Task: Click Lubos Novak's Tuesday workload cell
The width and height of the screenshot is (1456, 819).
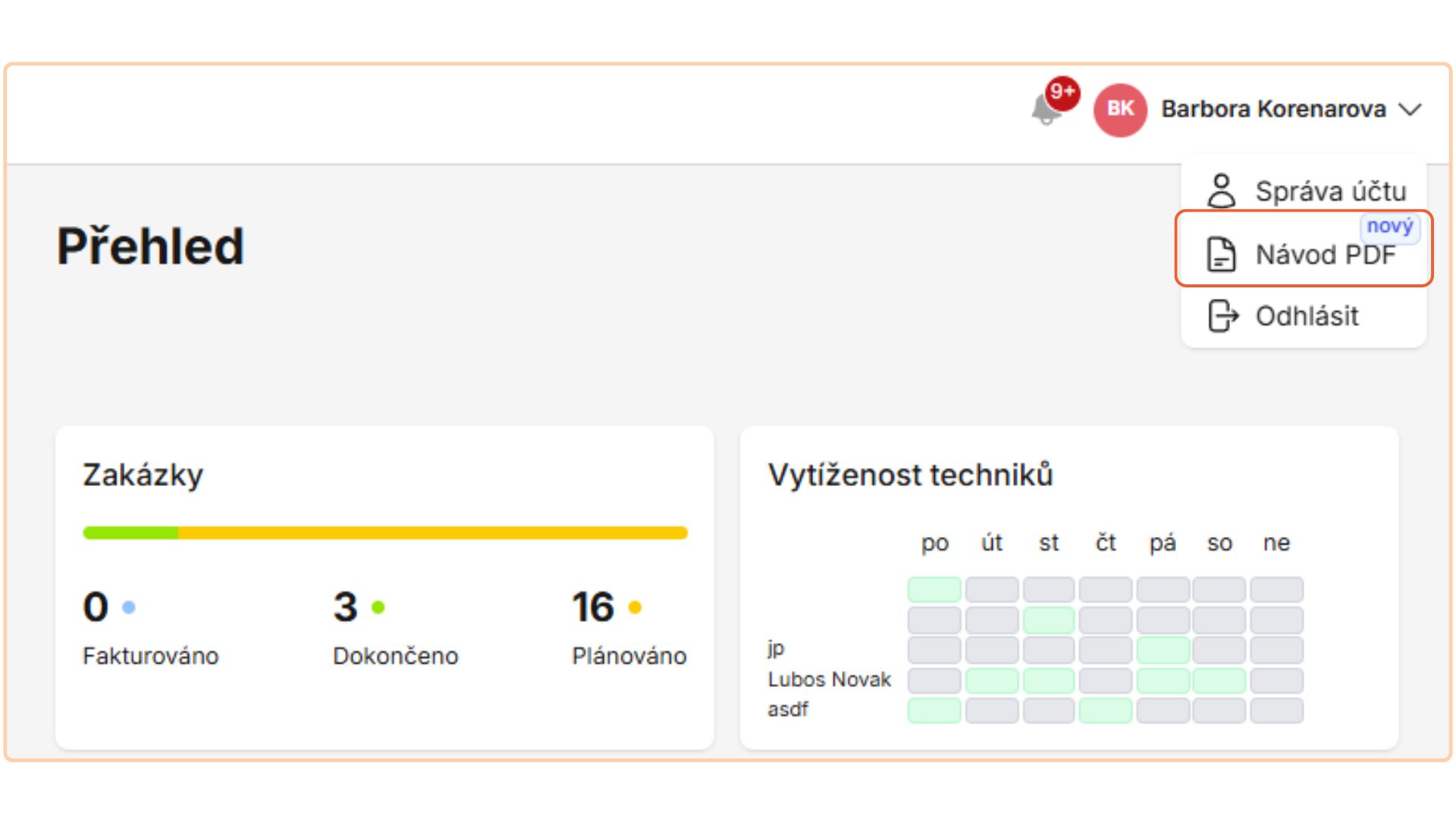Action: [x=991, y=680]
